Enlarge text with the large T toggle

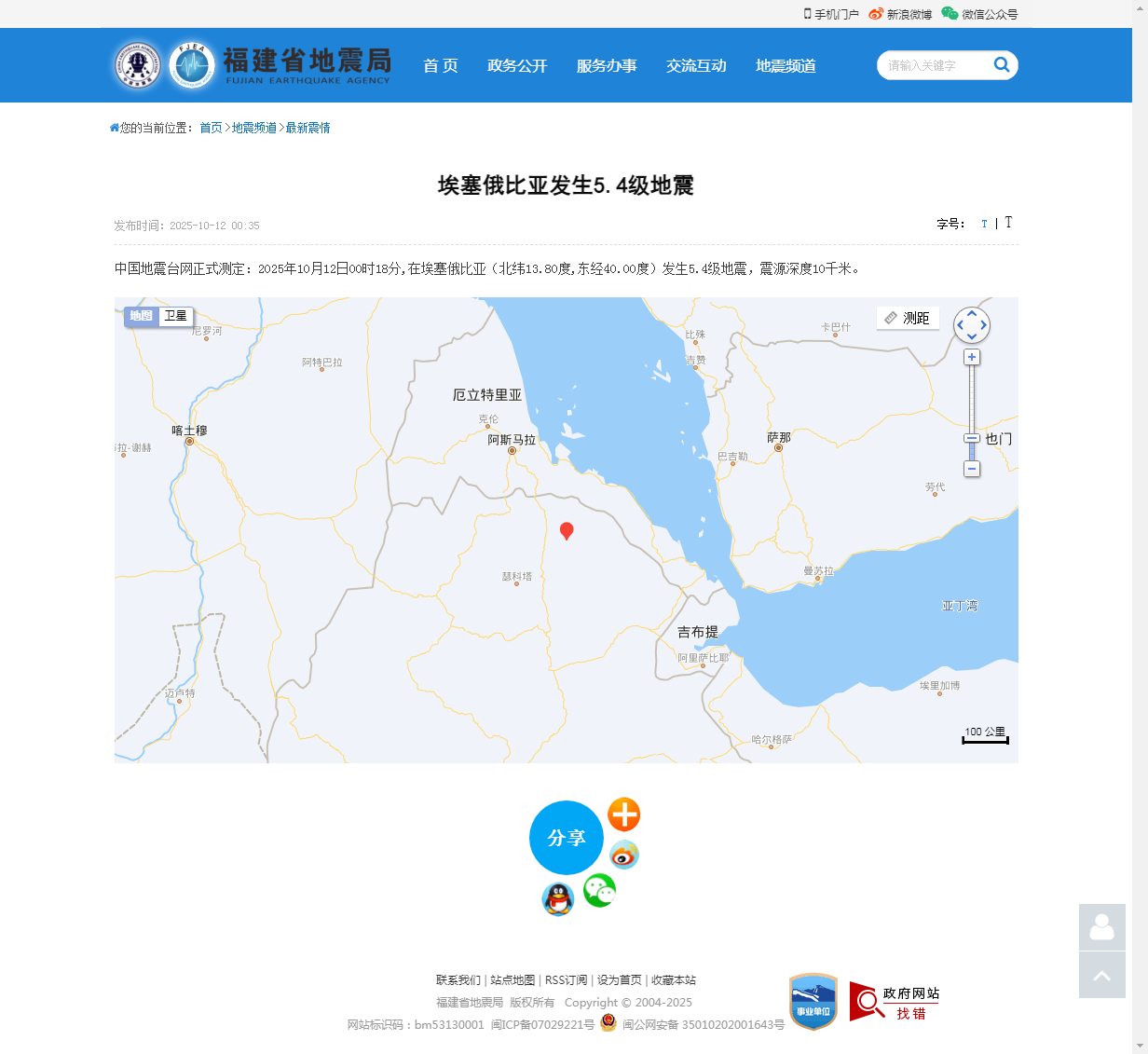point(1008,223)
